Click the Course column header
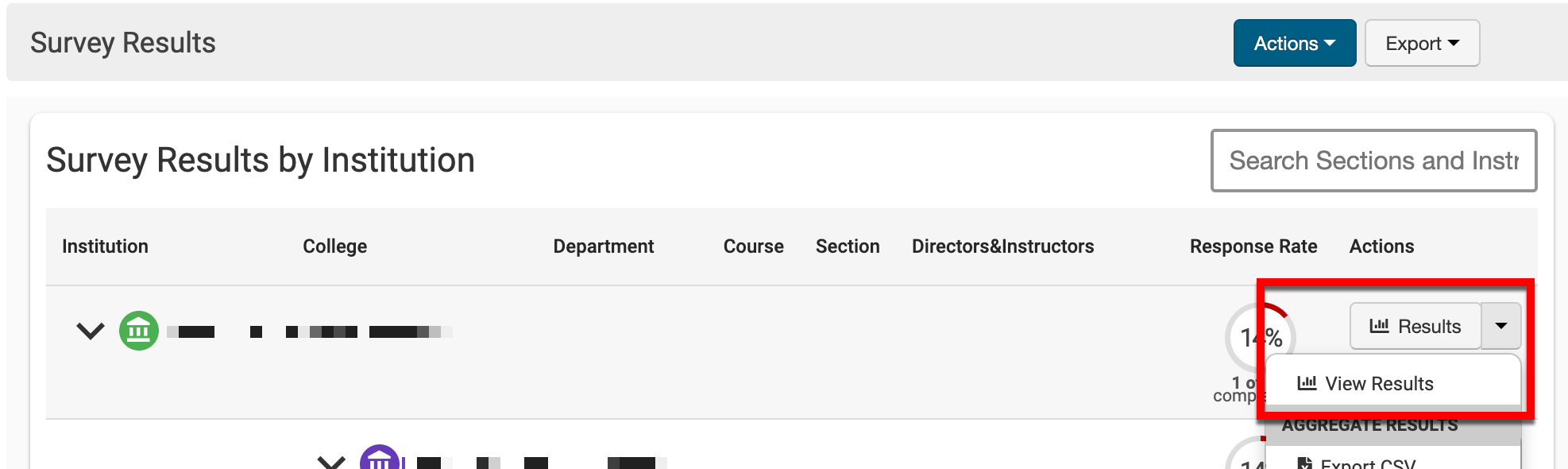The image size is (1568, 469). [x=753, y=246]
